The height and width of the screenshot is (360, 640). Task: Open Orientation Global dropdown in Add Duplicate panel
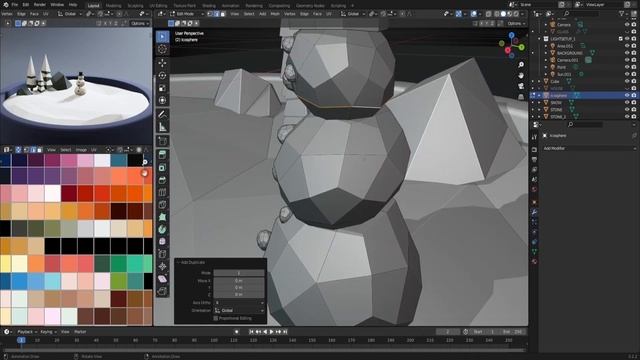(x=239, y=311)
